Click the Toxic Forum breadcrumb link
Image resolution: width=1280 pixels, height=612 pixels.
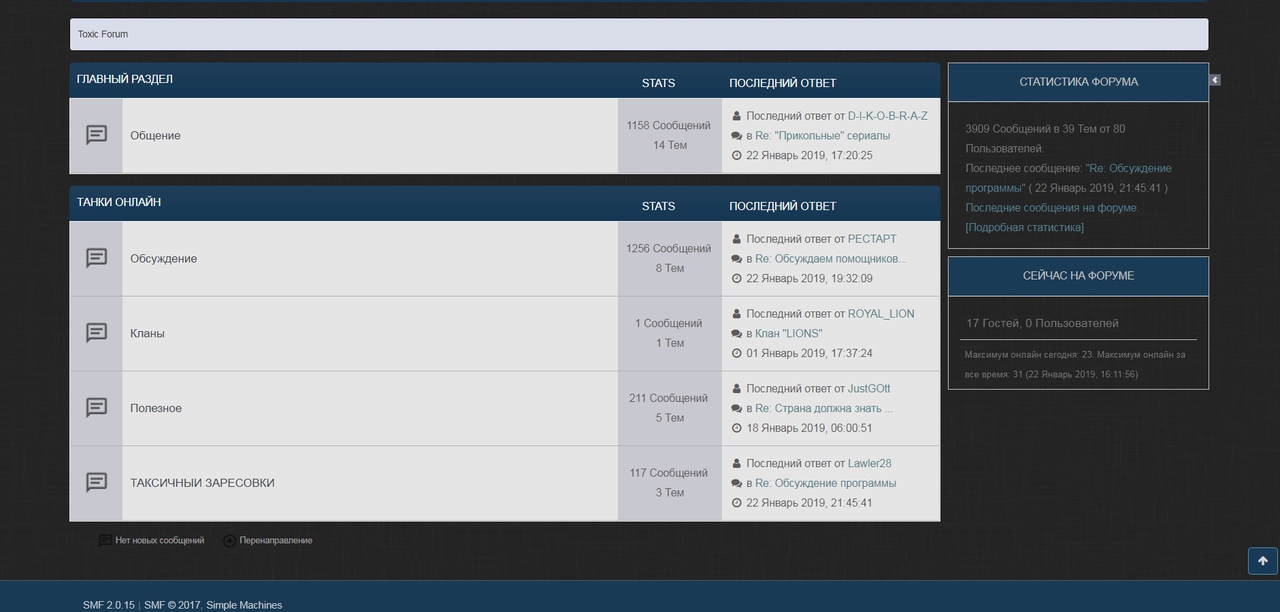[x=103, y=34]
